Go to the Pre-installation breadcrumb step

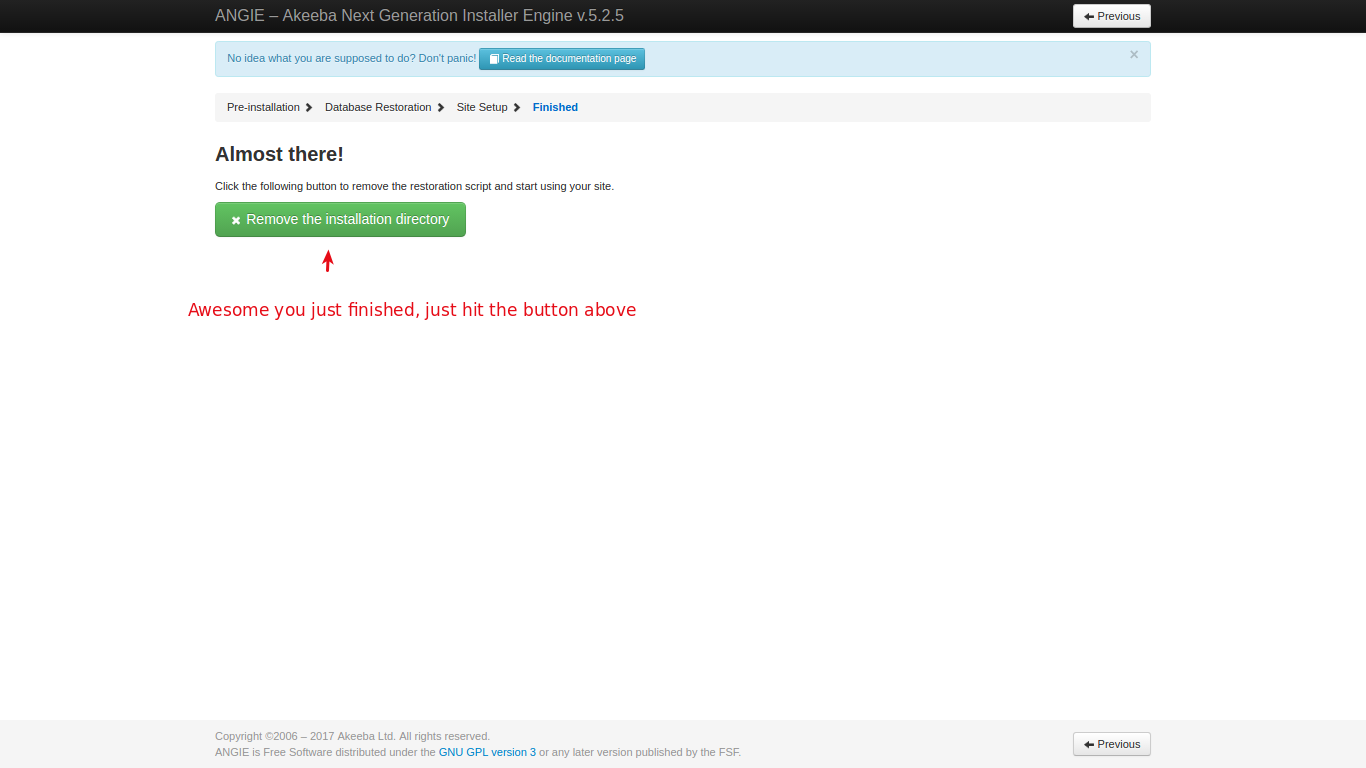[x=263, y=107]
